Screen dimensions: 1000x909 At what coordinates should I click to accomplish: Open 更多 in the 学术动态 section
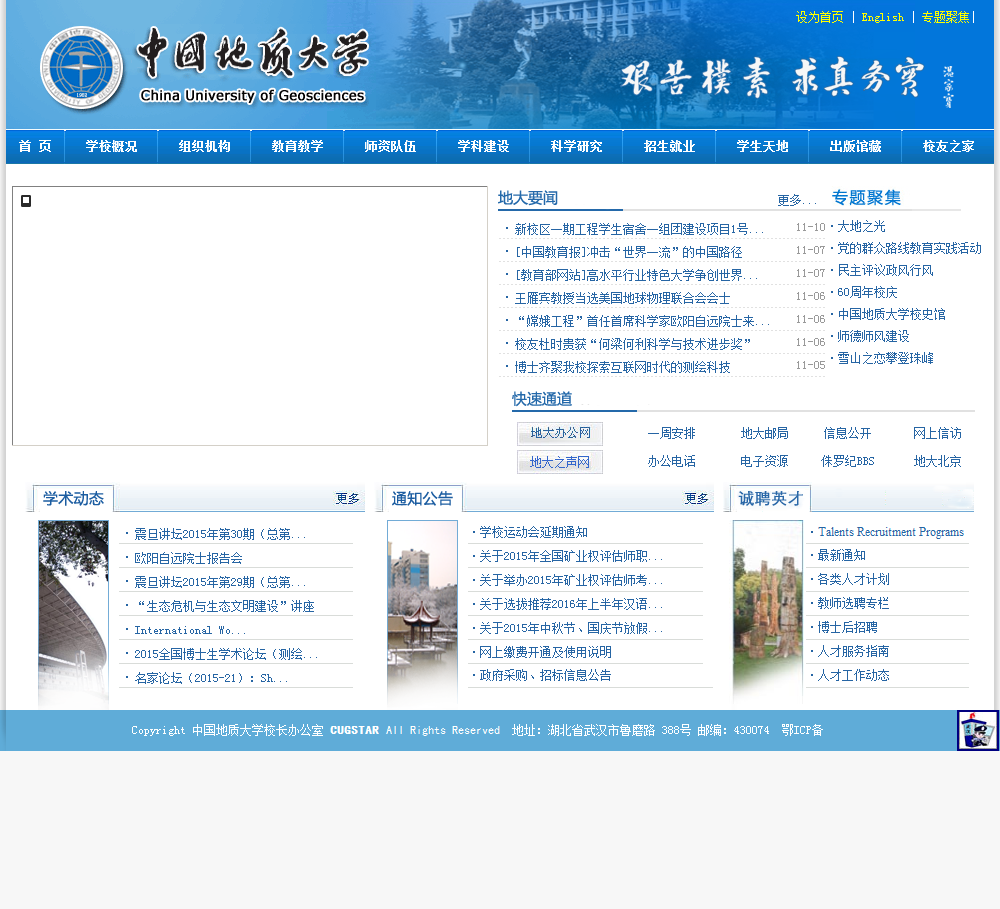pyautogui.click(x=348, y=499)
